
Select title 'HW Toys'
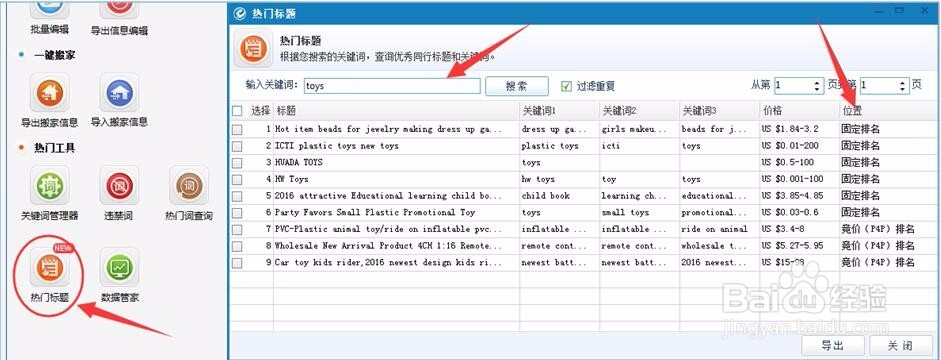[292, 179]
